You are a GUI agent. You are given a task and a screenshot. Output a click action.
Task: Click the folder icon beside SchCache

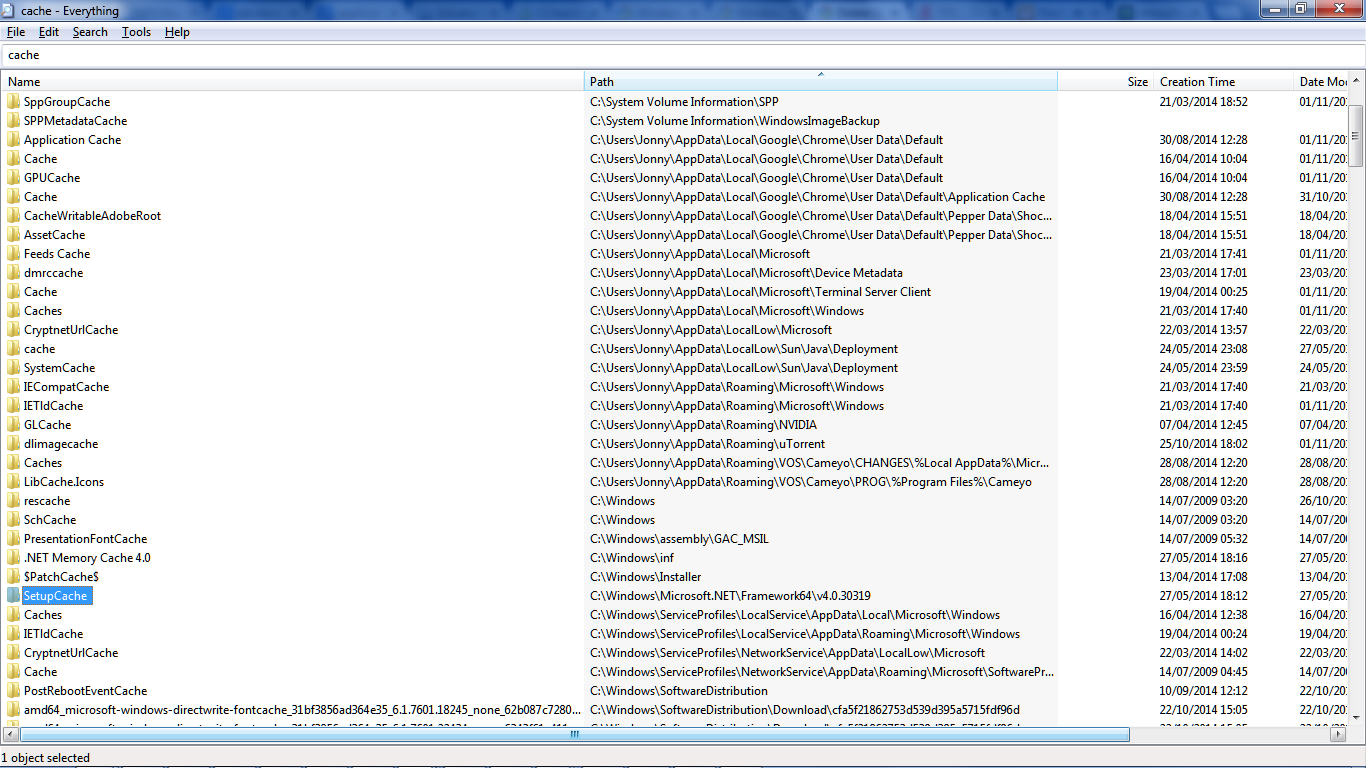tap(13, 520)
